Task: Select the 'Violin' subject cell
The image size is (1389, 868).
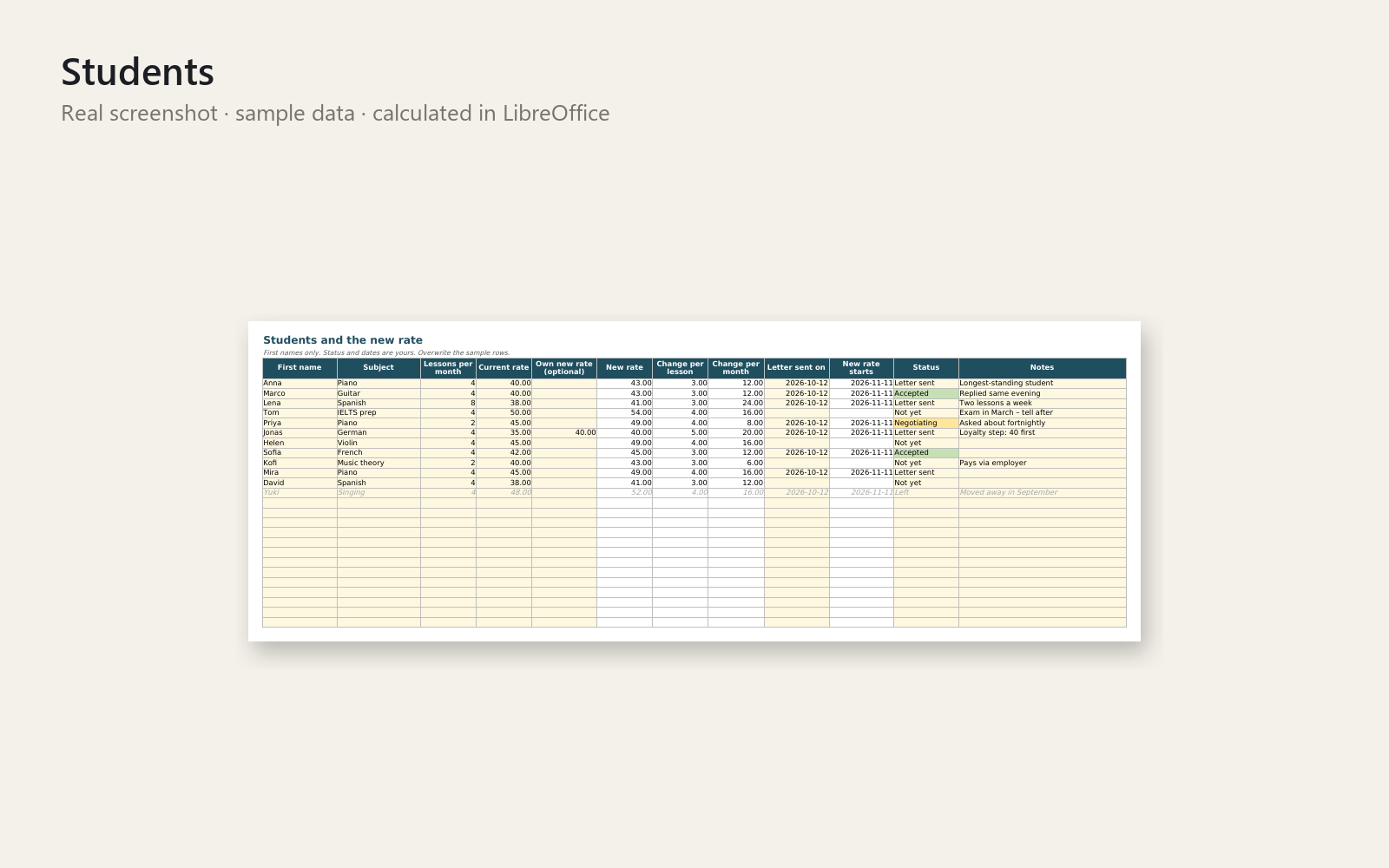Action: [379, 444]
